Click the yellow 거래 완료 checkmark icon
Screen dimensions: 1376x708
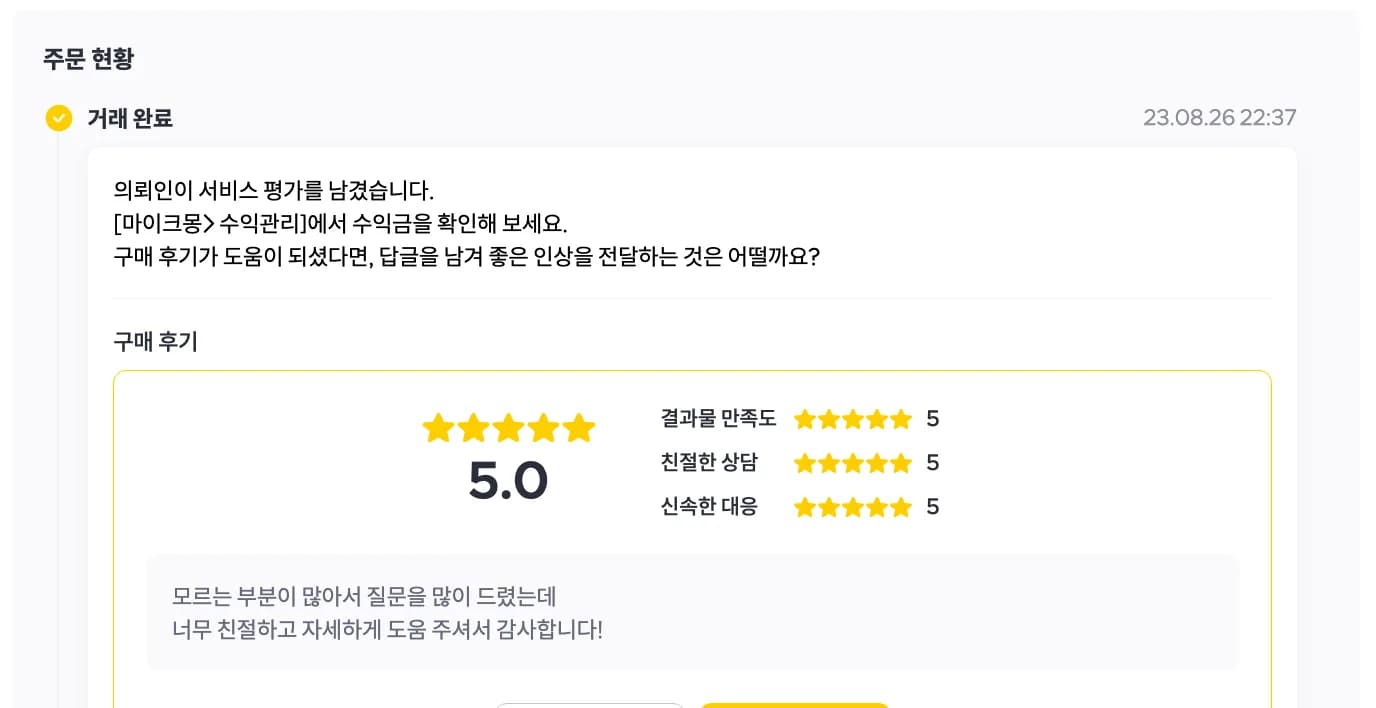click(x=59, y=118)
